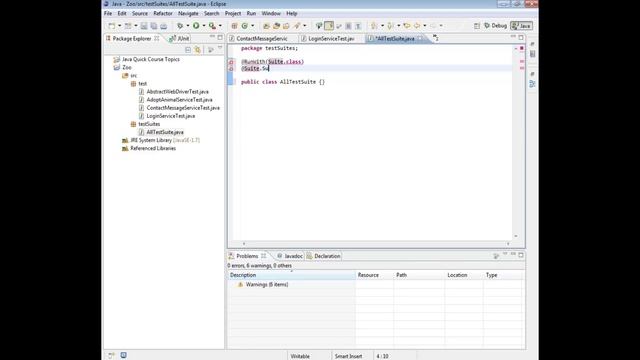
Task: Switch to the Java perspective
Action: (x=521, y=26)
